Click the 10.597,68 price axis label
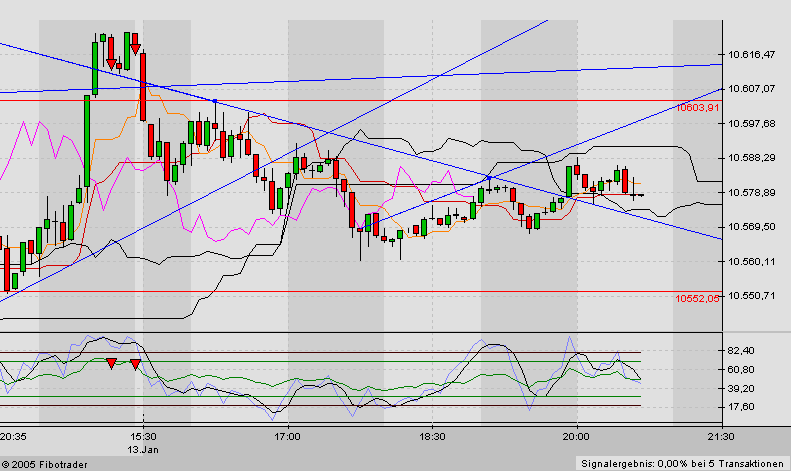791x471 pixels. point(751,124)
